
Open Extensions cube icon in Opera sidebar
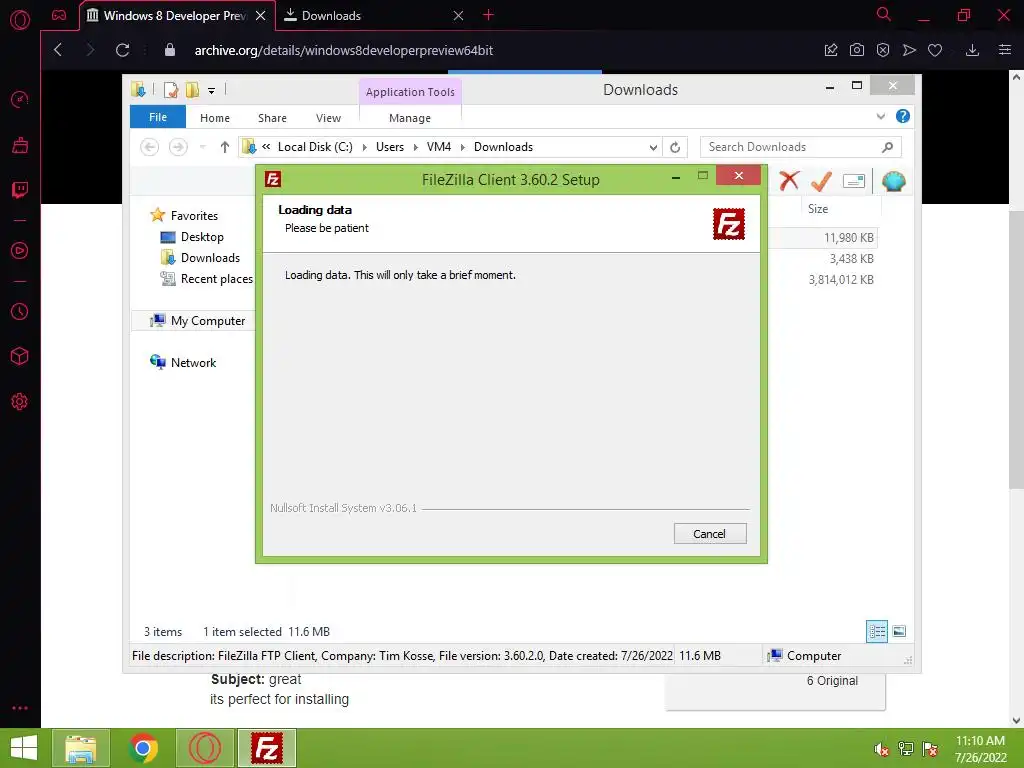click(20, 356)
